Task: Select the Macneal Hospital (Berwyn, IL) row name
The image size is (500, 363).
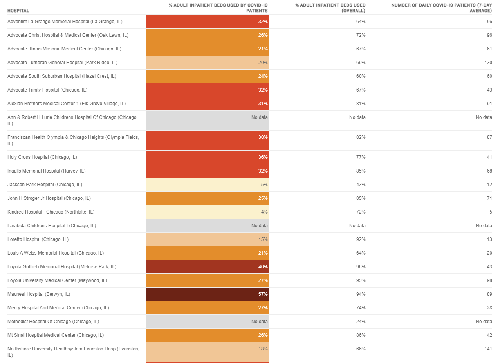Action: tap(39, 294)
